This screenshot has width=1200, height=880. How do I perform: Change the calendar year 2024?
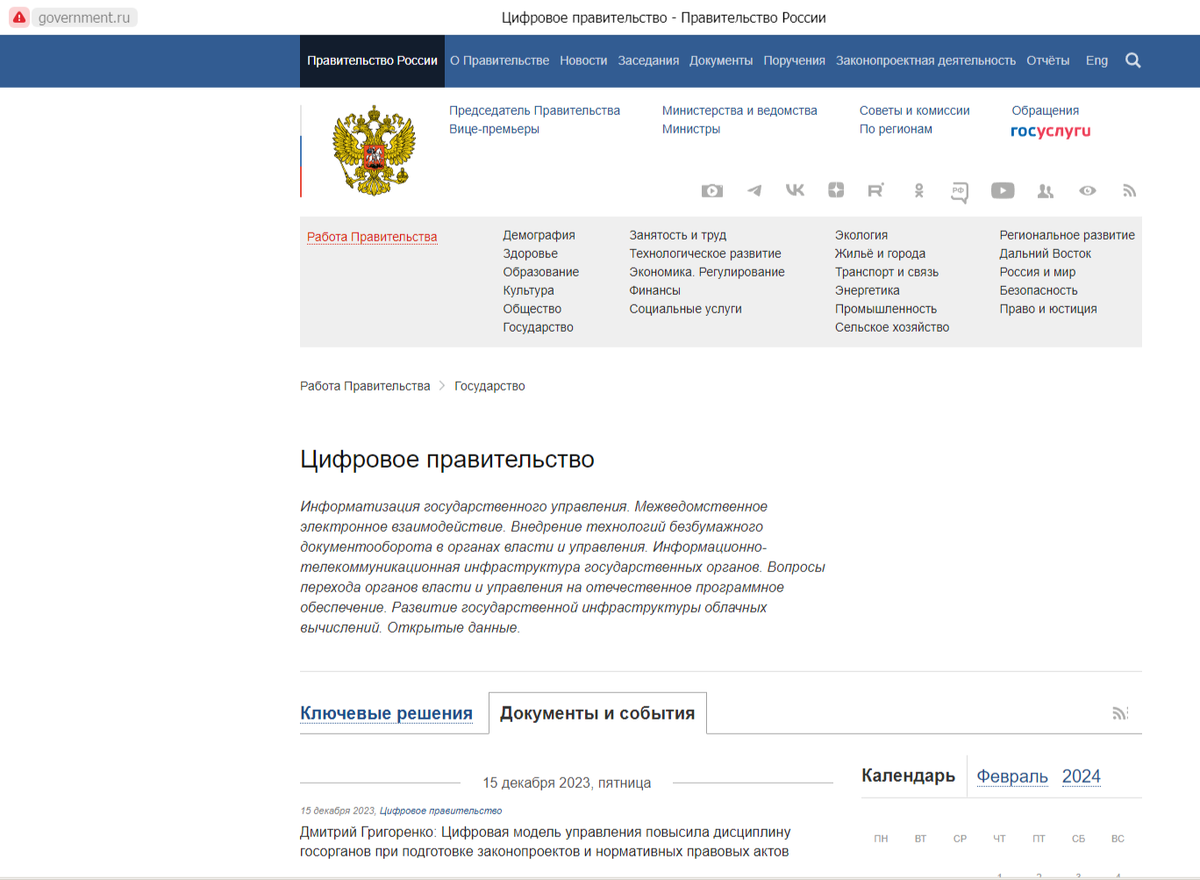tap(1080, 776)
